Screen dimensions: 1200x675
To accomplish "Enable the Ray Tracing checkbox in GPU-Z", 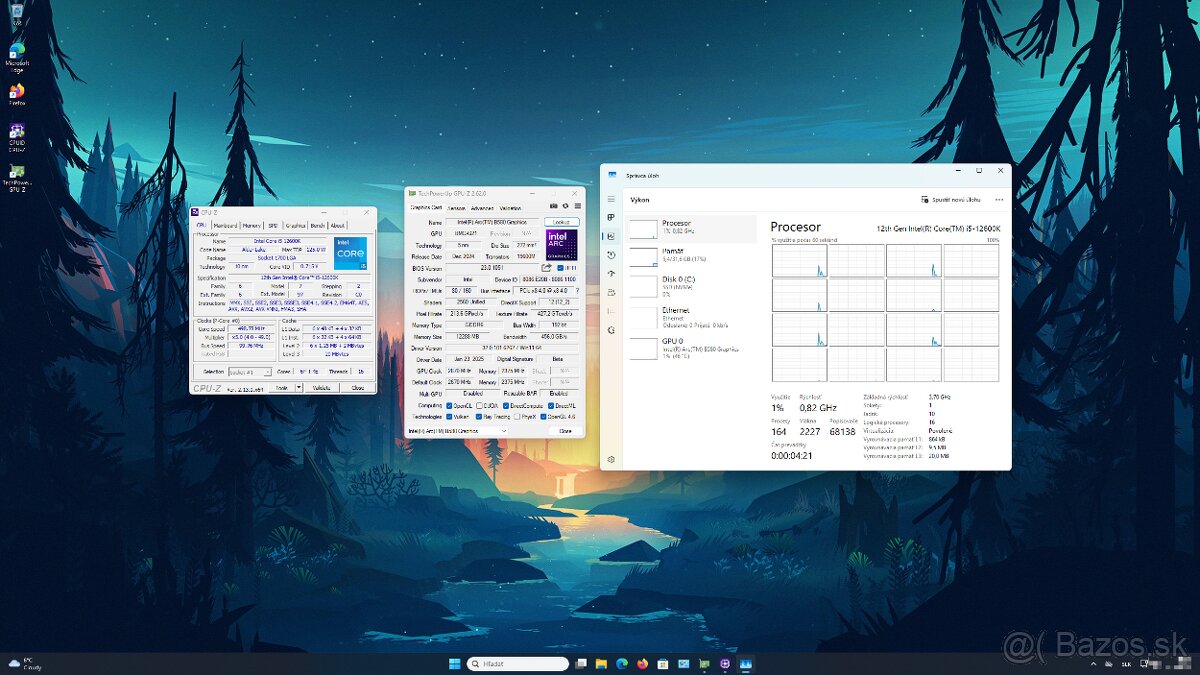I will [x=478, y=417].
